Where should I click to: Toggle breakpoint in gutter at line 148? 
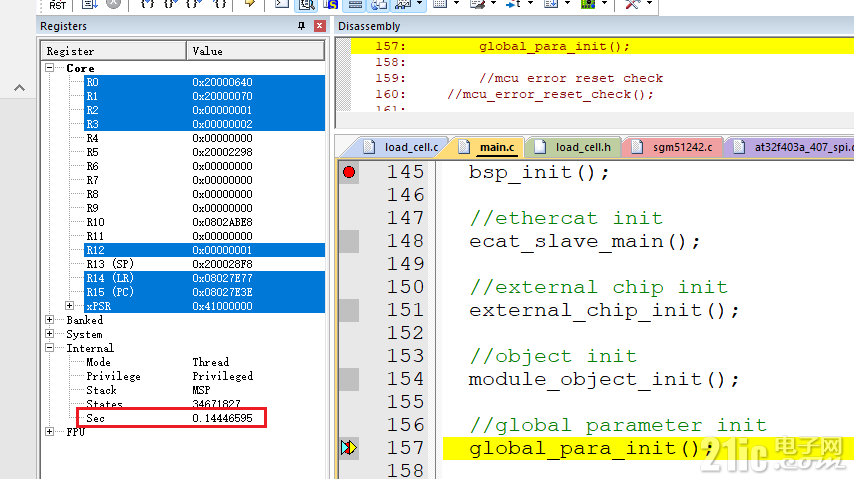349,241
